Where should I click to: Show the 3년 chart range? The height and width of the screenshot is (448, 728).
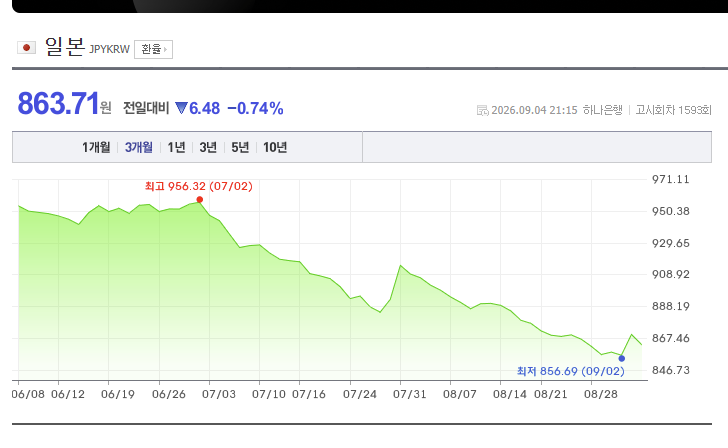tap(208, 147)
